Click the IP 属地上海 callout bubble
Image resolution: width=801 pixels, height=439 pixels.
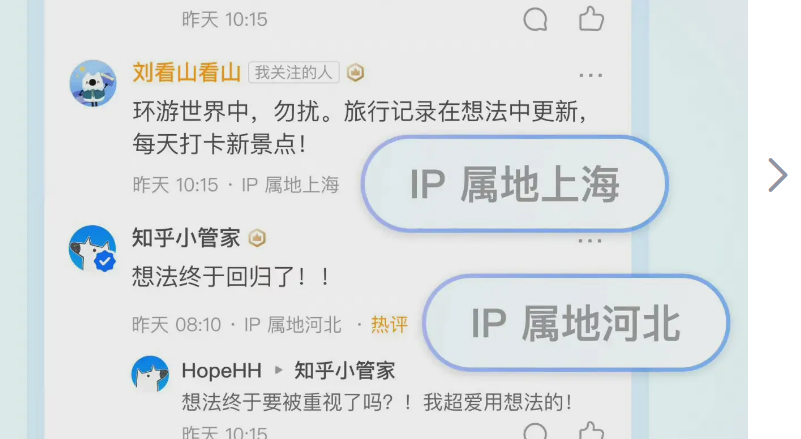[514, 184]
